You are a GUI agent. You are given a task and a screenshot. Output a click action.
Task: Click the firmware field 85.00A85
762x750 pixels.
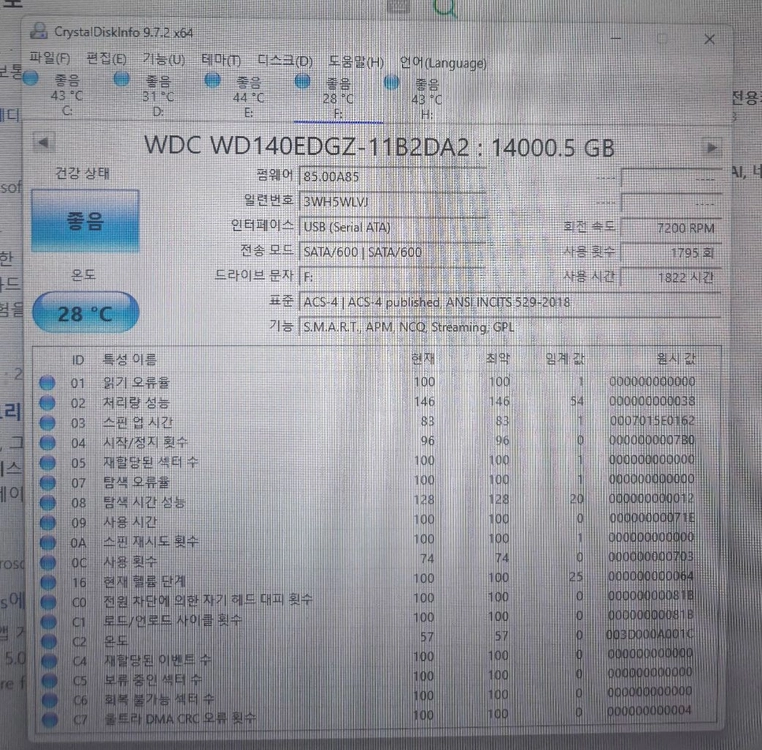click(392, 176)
